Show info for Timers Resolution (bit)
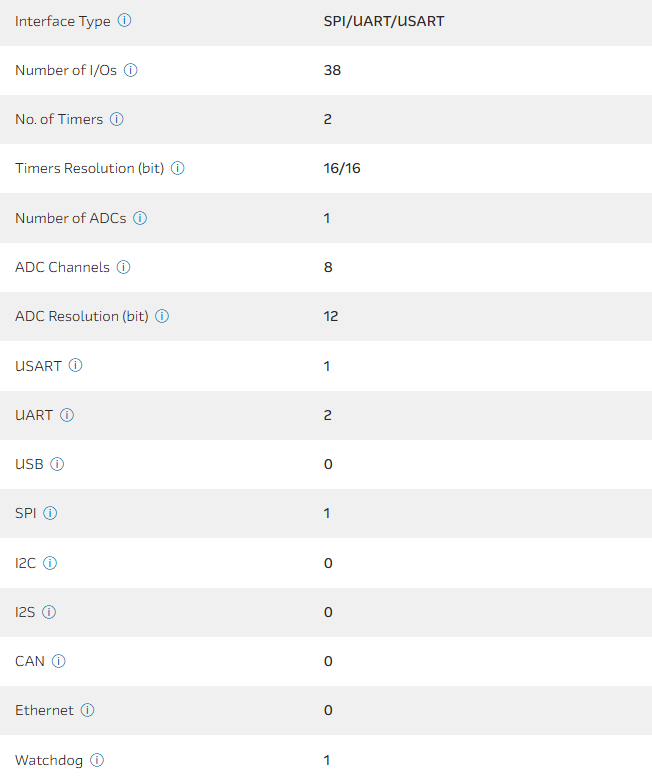Screen dimensions: 652x784 click(177, 168)
